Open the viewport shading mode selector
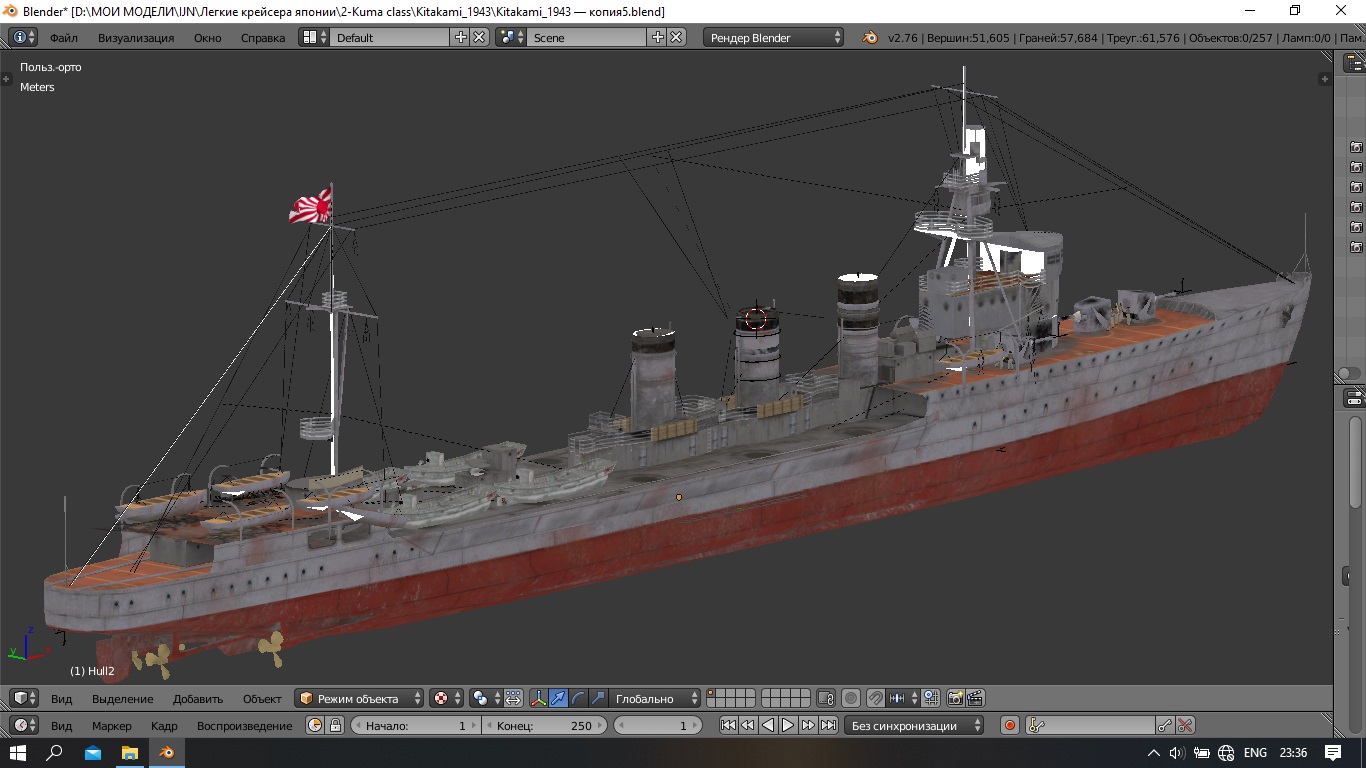1366x768 pixels. pyautogui.click(x=447, y=698)
